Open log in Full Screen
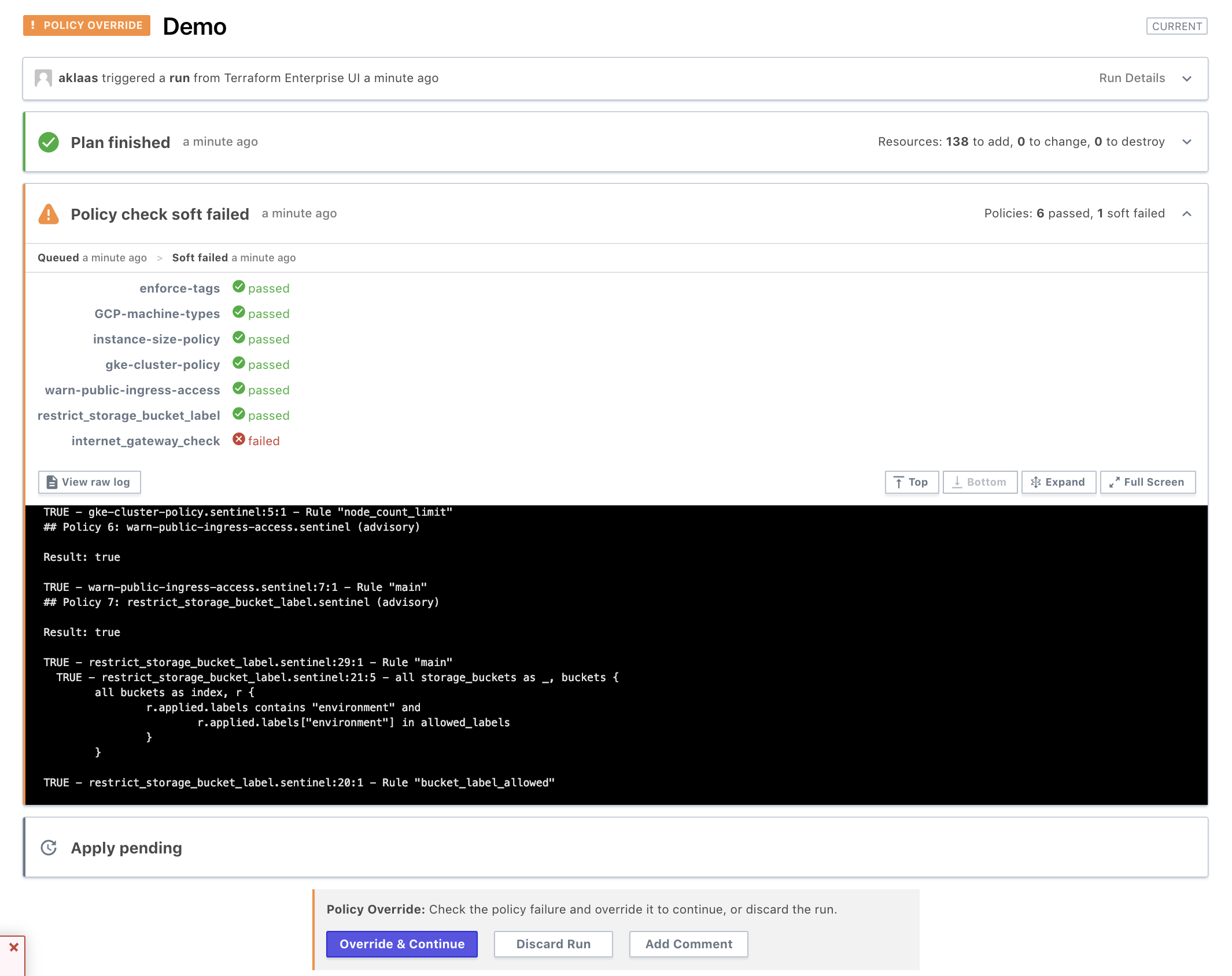The height and width of the screenshot is (976, 1232). click(x=1148, y=482)
